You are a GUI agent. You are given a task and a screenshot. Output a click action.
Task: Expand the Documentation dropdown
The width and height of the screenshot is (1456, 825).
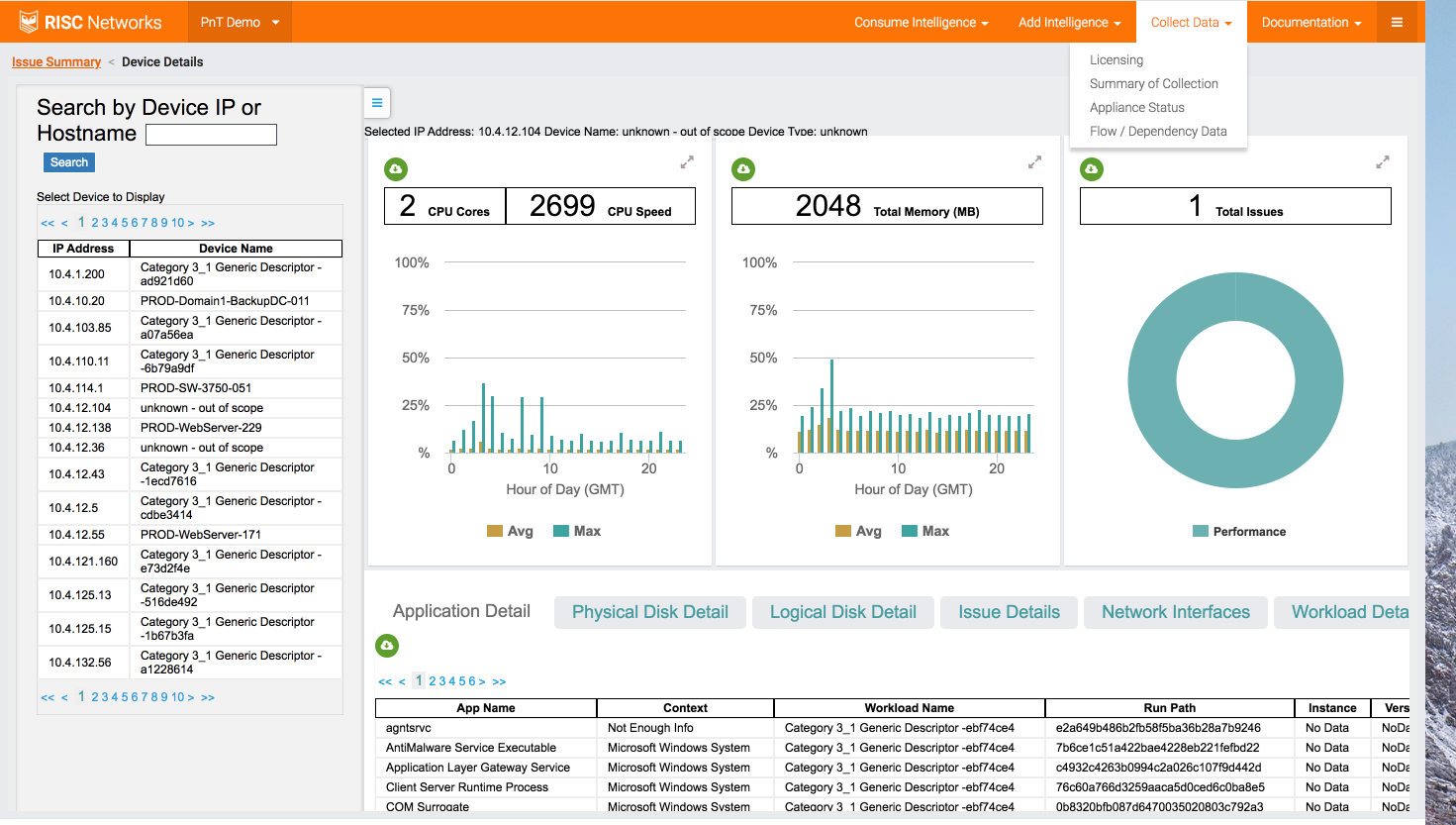pyautogui.click(x=1310, y=22)
